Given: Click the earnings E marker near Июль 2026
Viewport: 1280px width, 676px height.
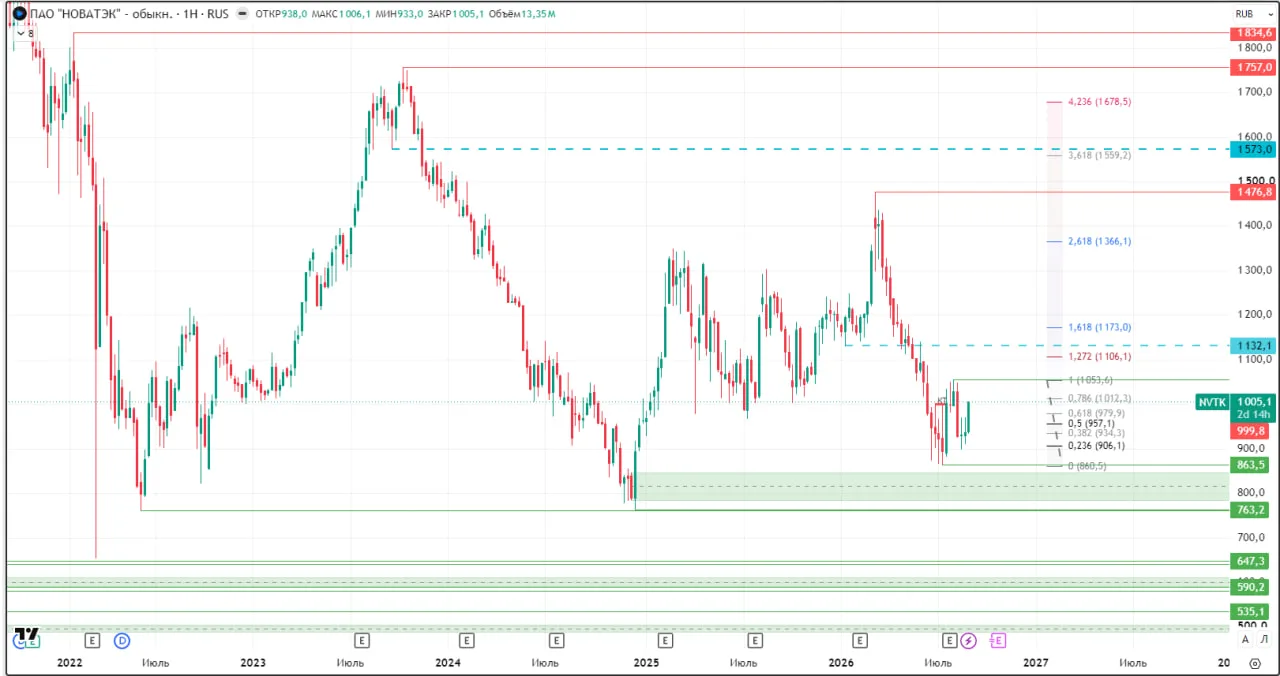Looking at the screenshot, I should tap(949, 640).
